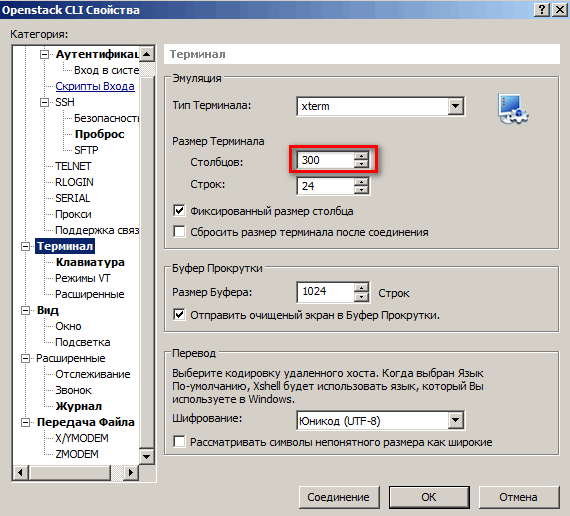Screen dimensions: 570x516
Task: Select Расширенные under Терминал
Action: click(90, 294)
